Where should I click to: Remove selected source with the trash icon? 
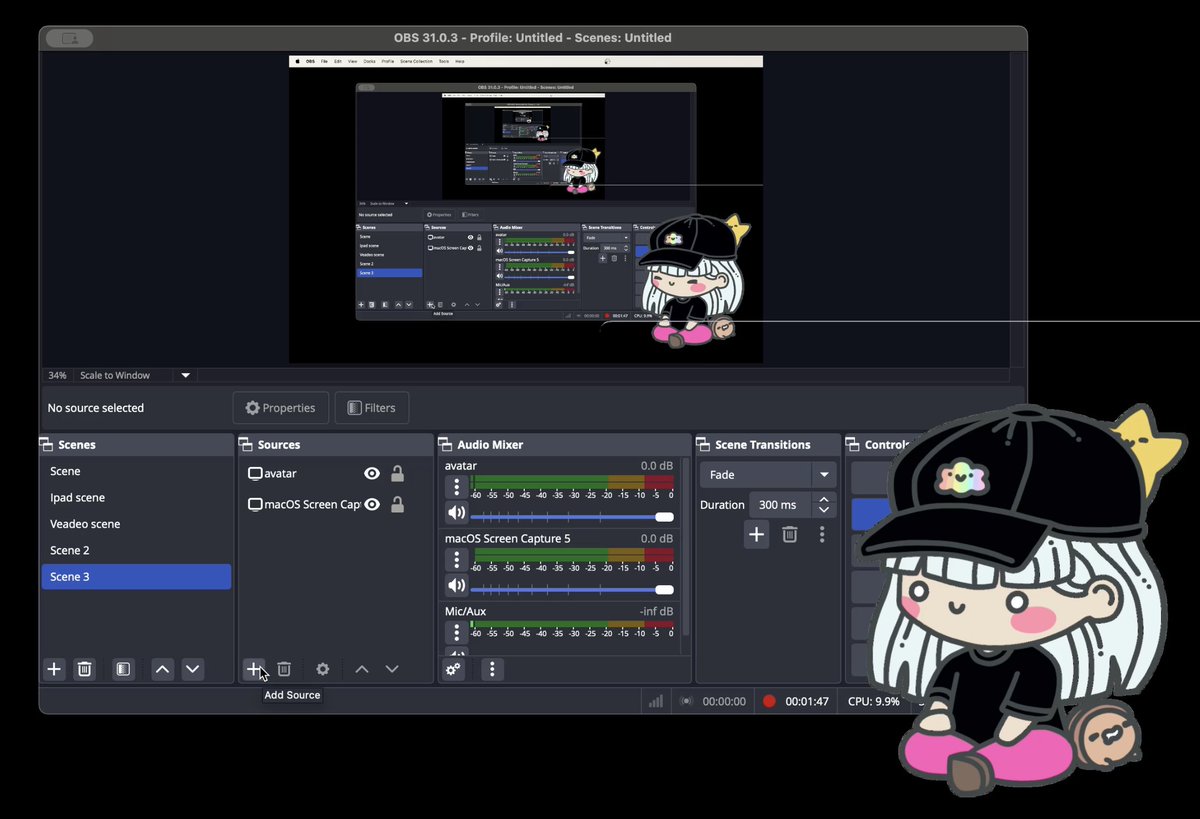tap(284, 669)
